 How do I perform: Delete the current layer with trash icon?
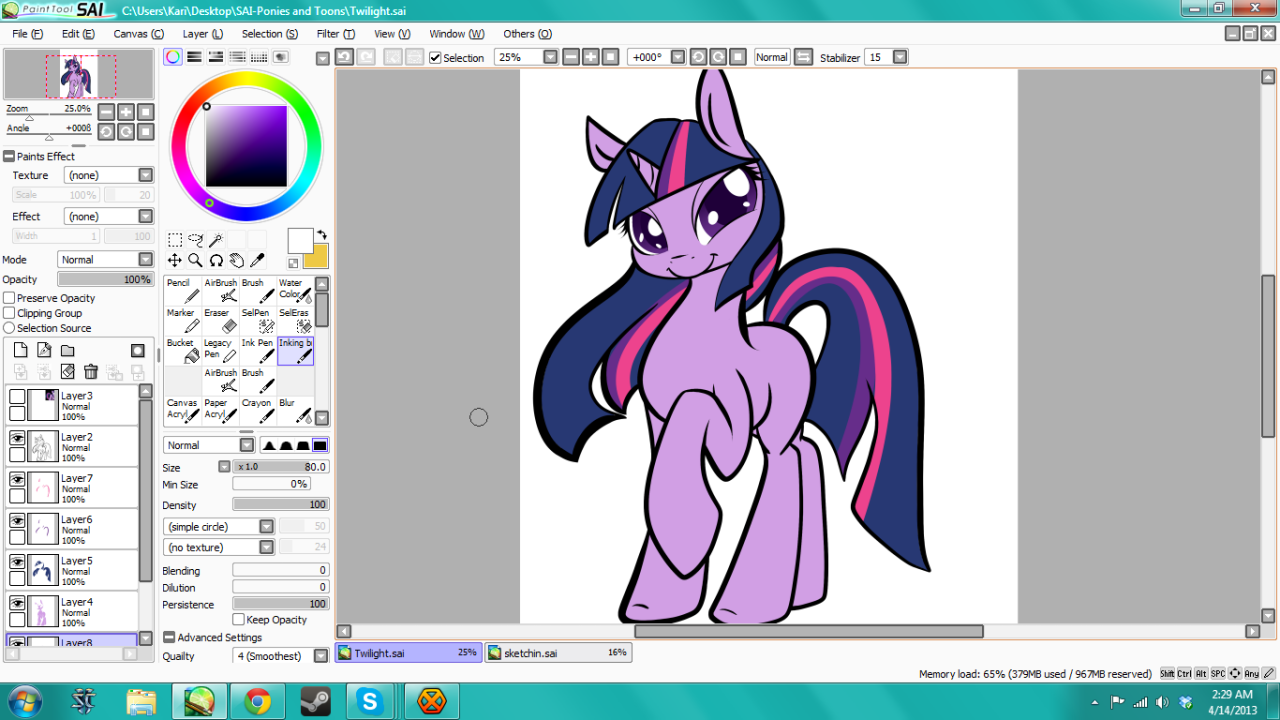(x=91, y=372)
